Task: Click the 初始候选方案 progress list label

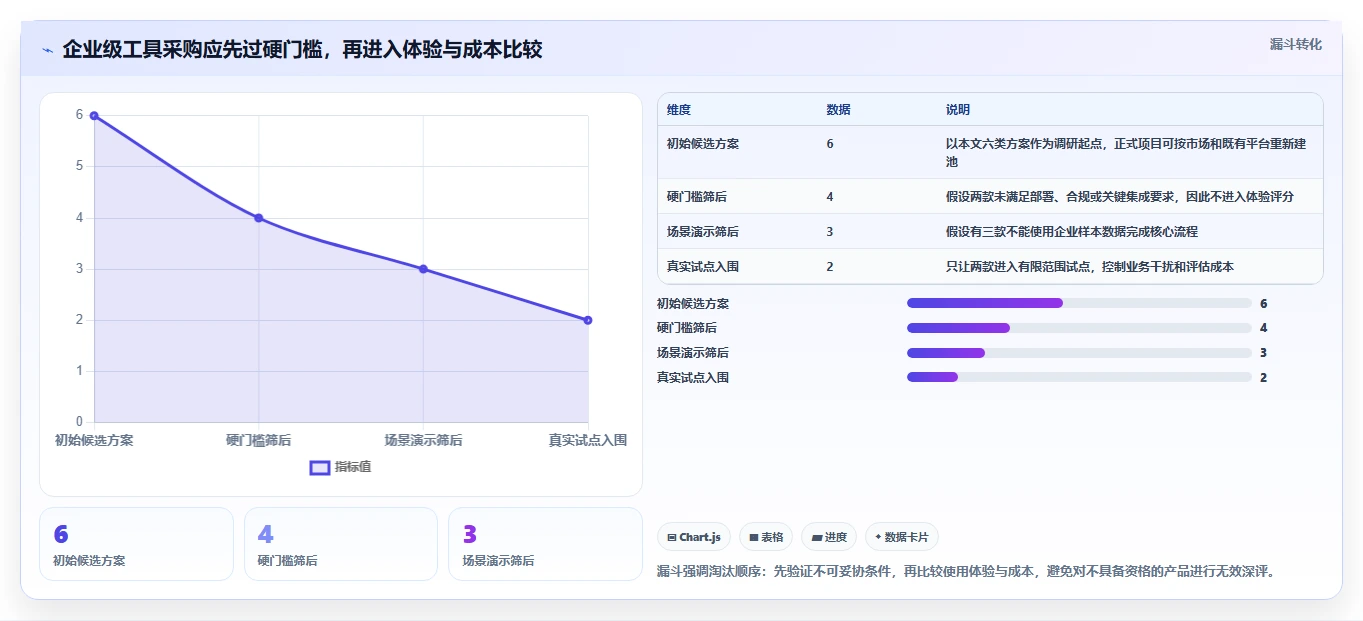Action: 693,303
